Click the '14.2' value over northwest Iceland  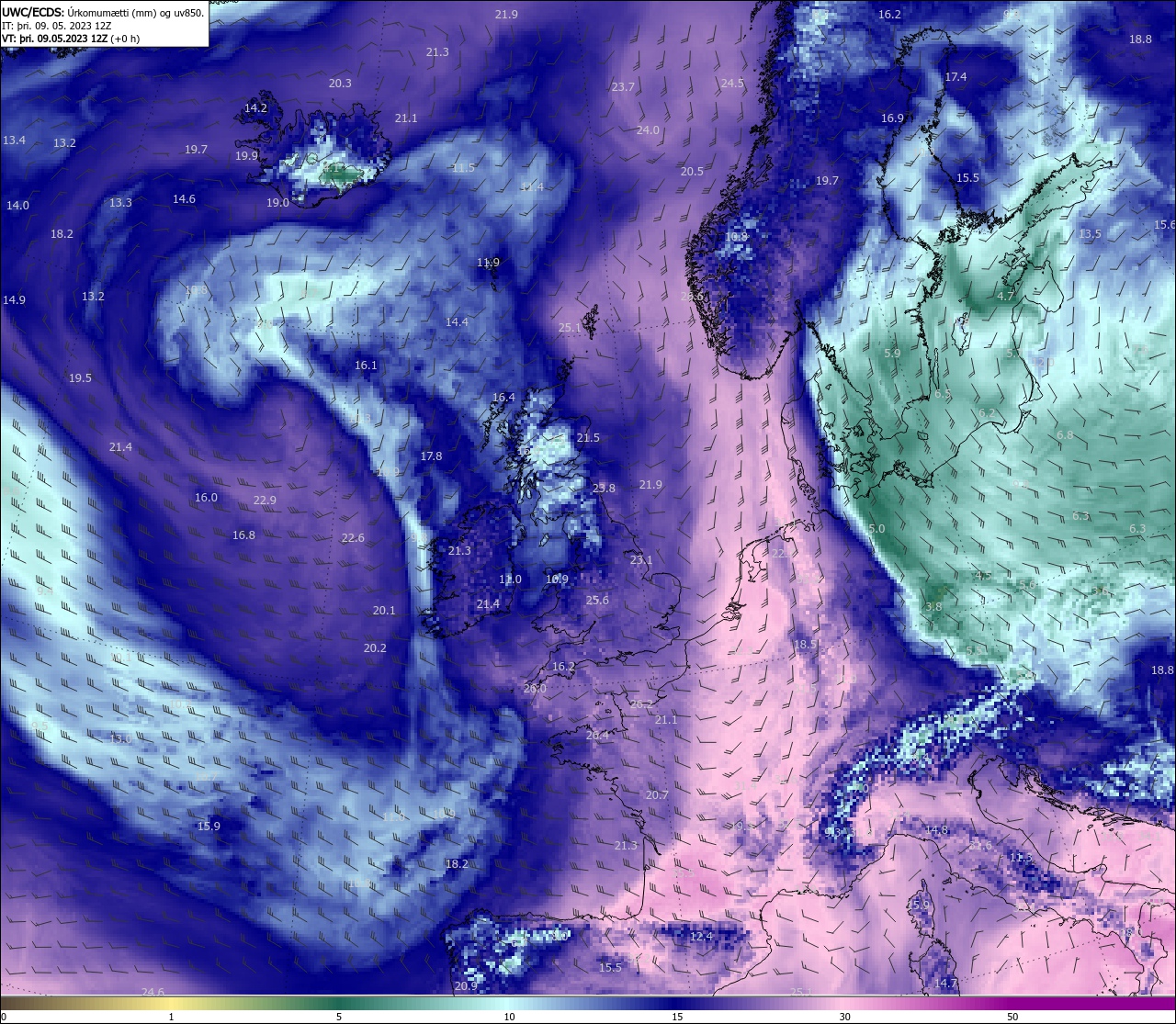pos(255,108)
